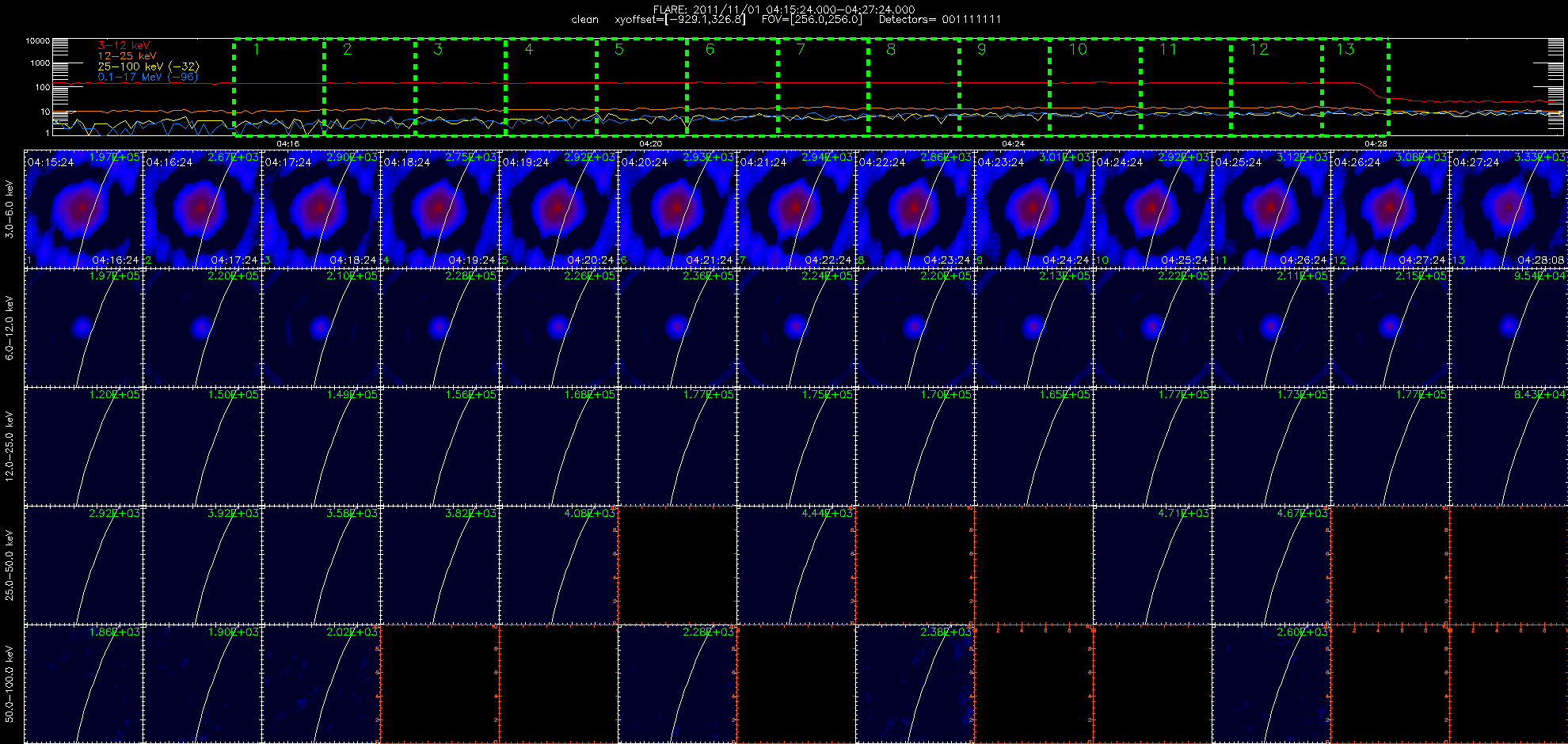Open the 50.0-100.0 keV image for interval 2
Screen dimensions: 1568x744
tap(202, 683)
